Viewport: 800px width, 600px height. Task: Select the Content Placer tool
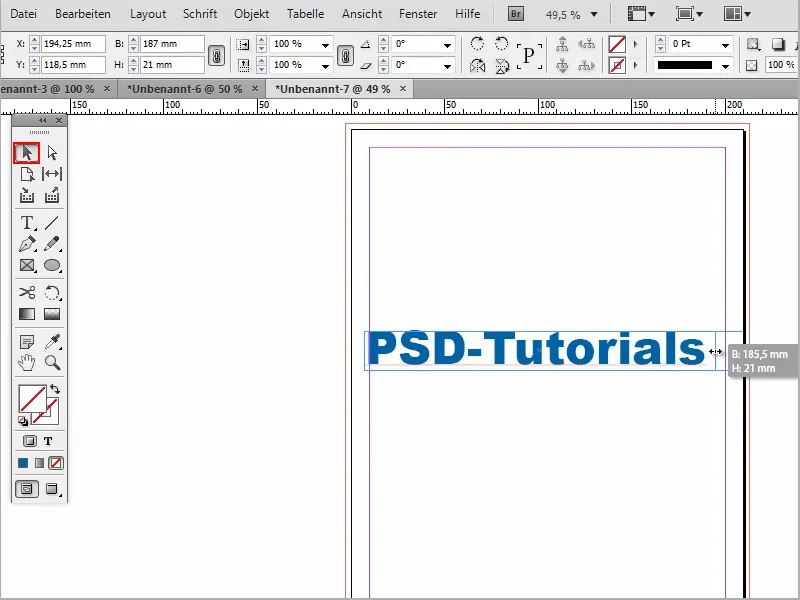[x=52, y=195]
